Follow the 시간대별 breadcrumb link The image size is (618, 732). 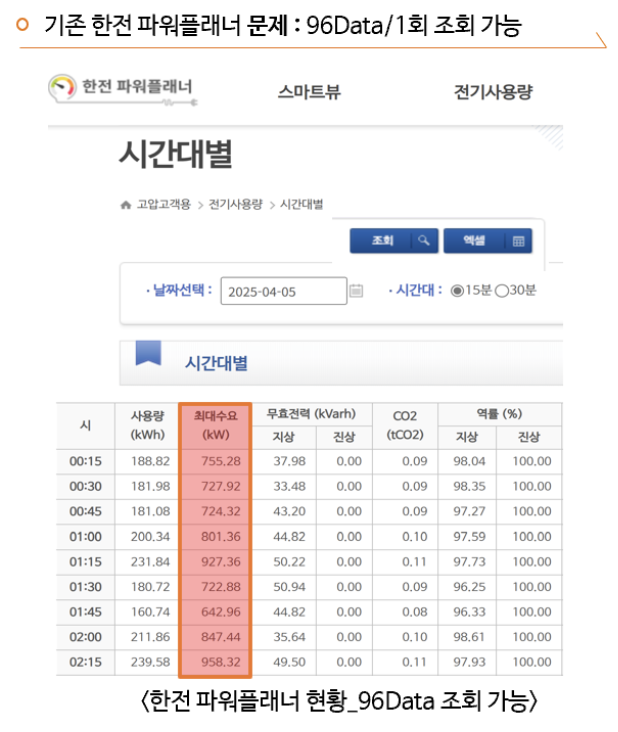302,204
